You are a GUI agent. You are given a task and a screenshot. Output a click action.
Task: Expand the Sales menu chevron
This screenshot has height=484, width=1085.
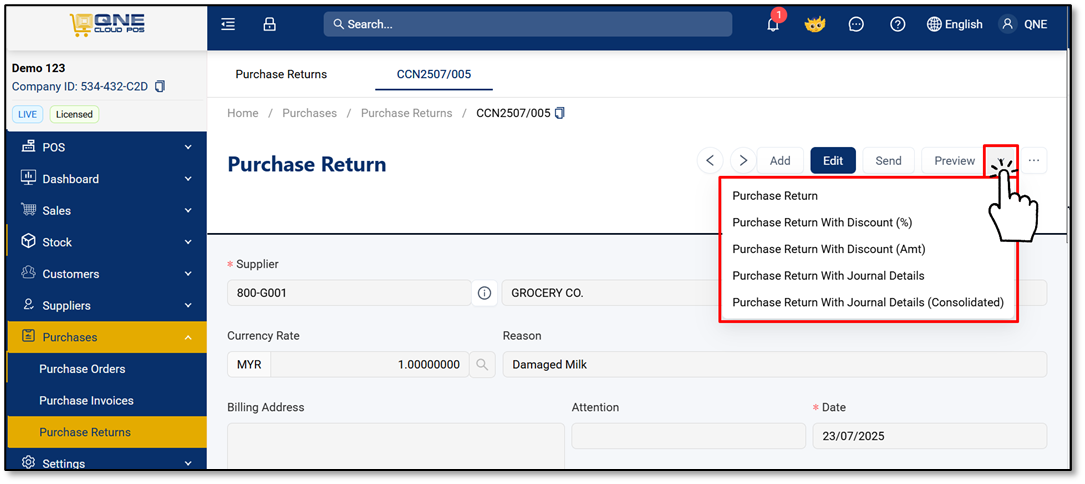click(x=188, y=210)
